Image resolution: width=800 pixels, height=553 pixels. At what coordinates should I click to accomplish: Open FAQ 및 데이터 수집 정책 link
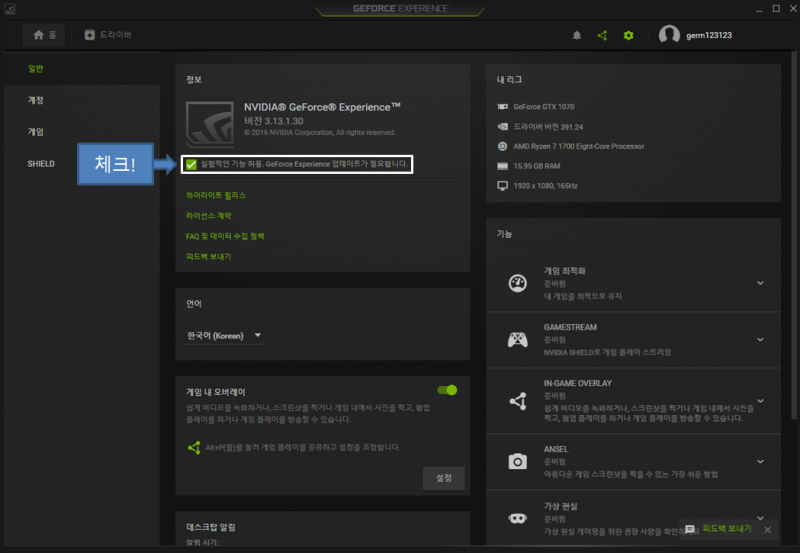click(x=225, y=236)
